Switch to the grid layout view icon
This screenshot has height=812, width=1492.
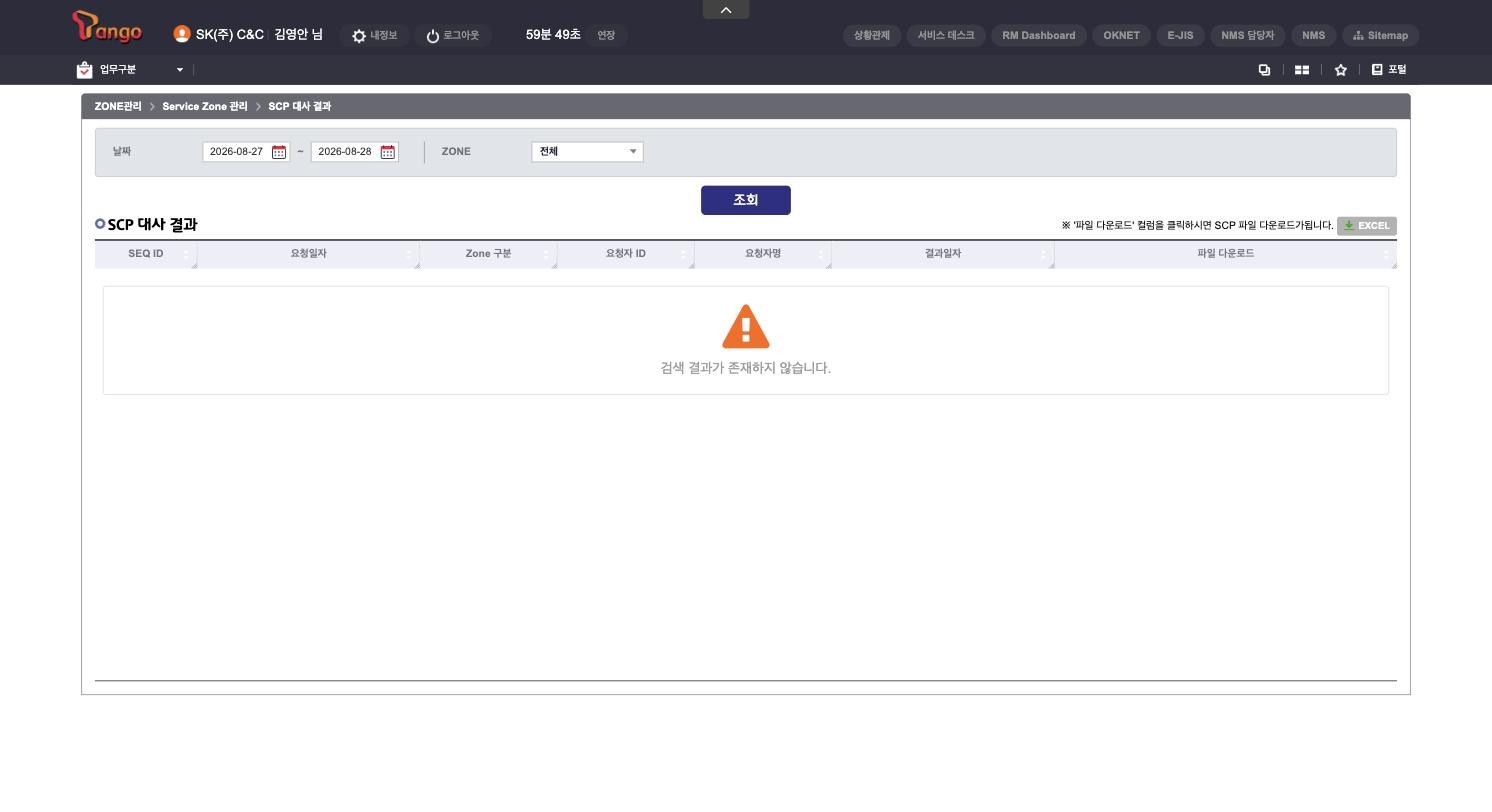[x=1302, y=70]
